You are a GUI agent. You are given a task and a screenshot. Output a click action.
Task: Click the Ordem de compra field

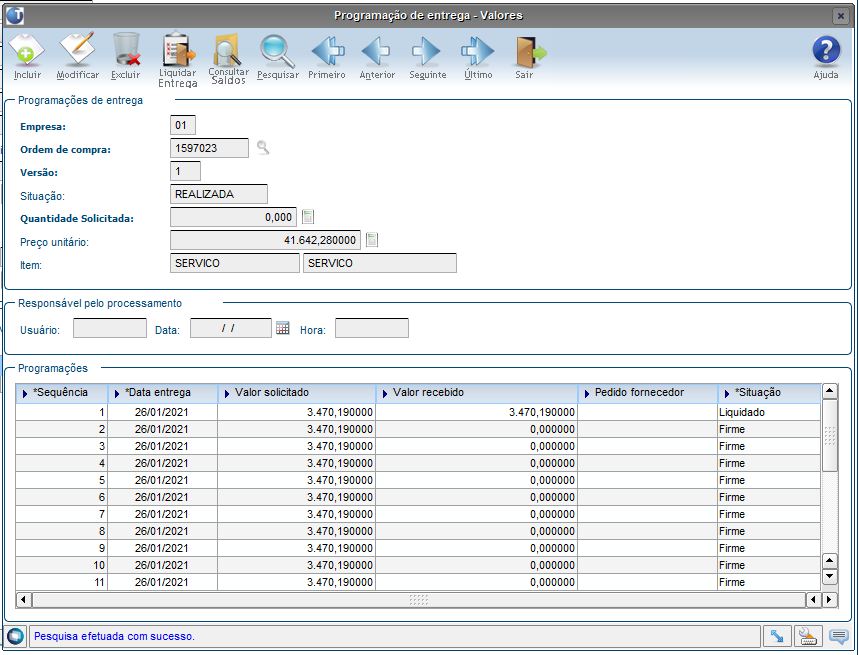click(209, 148)
